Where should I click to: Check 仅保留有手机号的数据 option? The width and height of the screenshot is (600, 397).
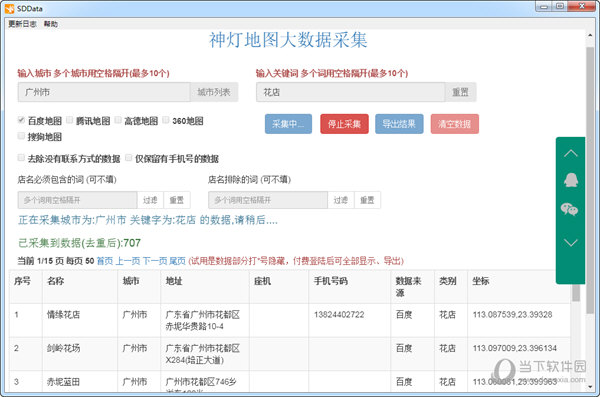pos(129,158)
